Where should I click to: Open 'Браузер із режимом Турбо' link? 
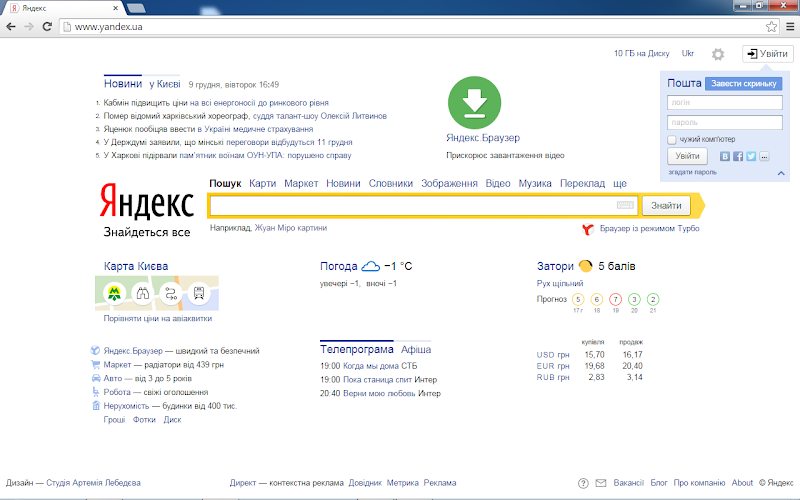649,229
